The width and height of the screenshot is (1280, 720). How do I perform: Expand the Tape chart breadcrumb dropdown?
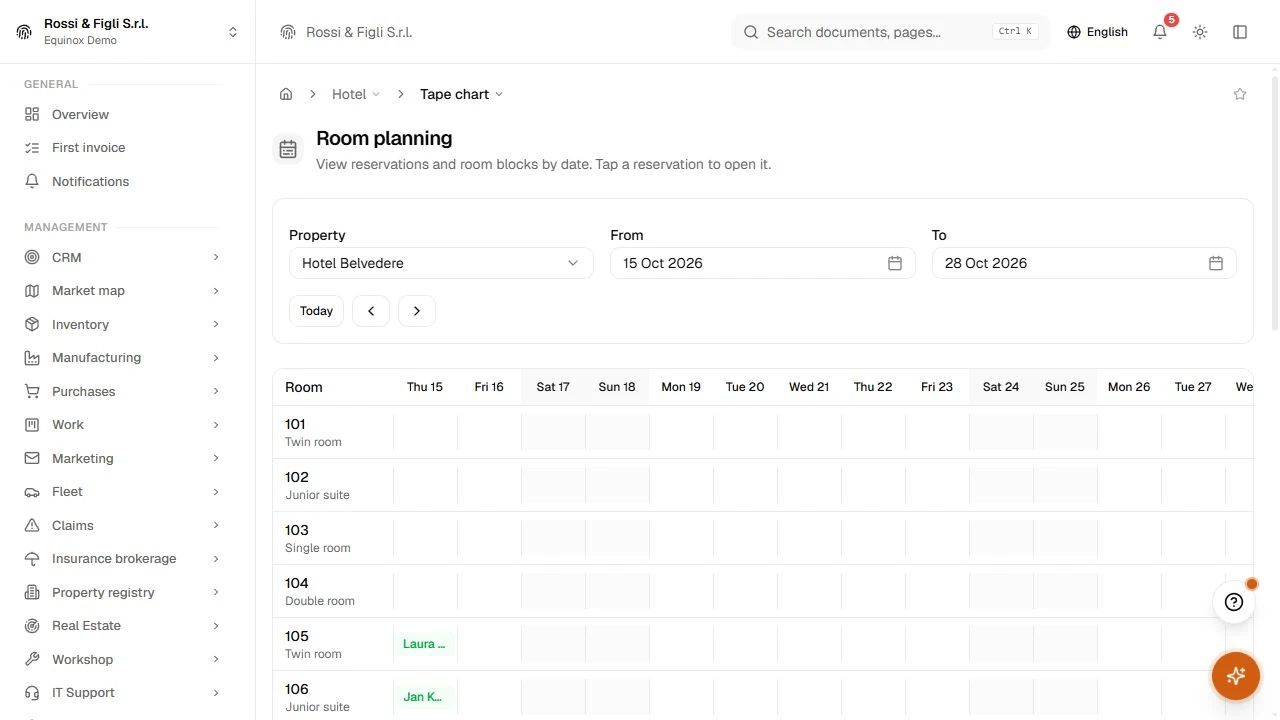click(461, 94)
